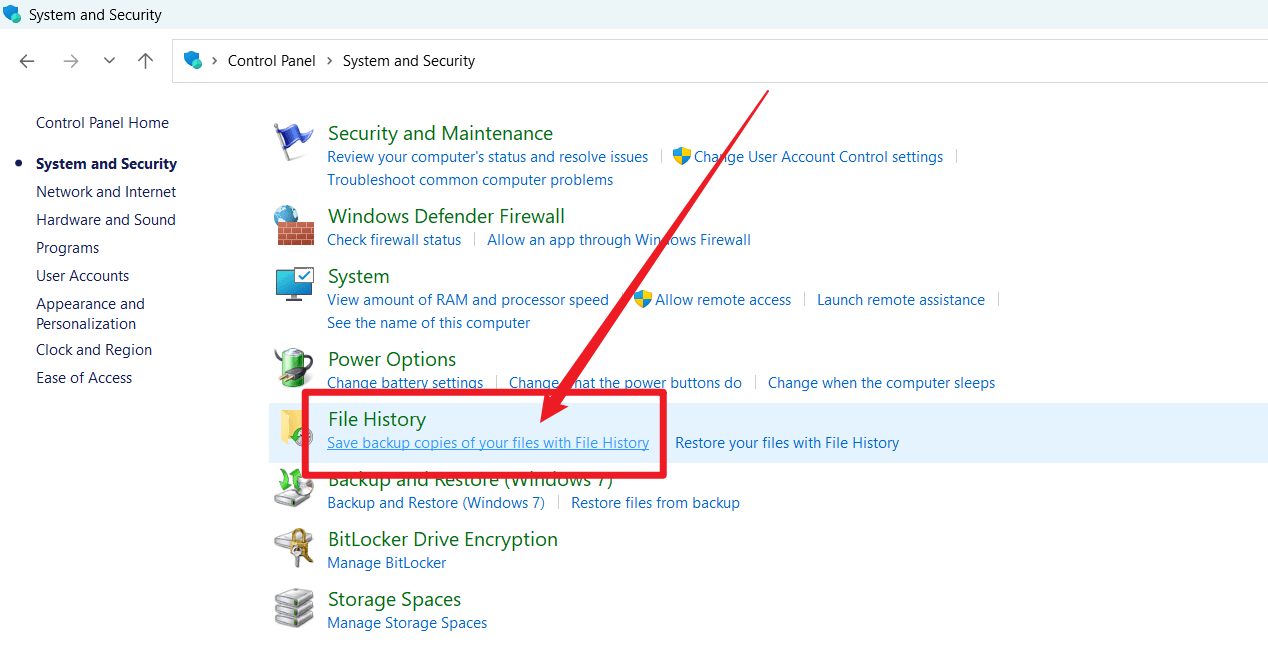Image resolution: width=1268 pixels, height=647 pixels.
Task: Open the File History heading
Action: (377, 419)
